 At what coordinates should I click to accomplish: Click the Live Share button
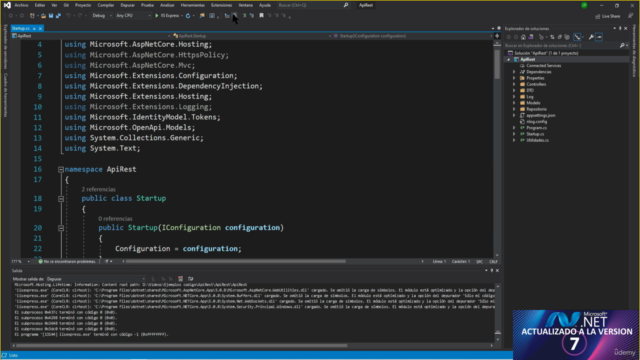click(x=608, y=16)
